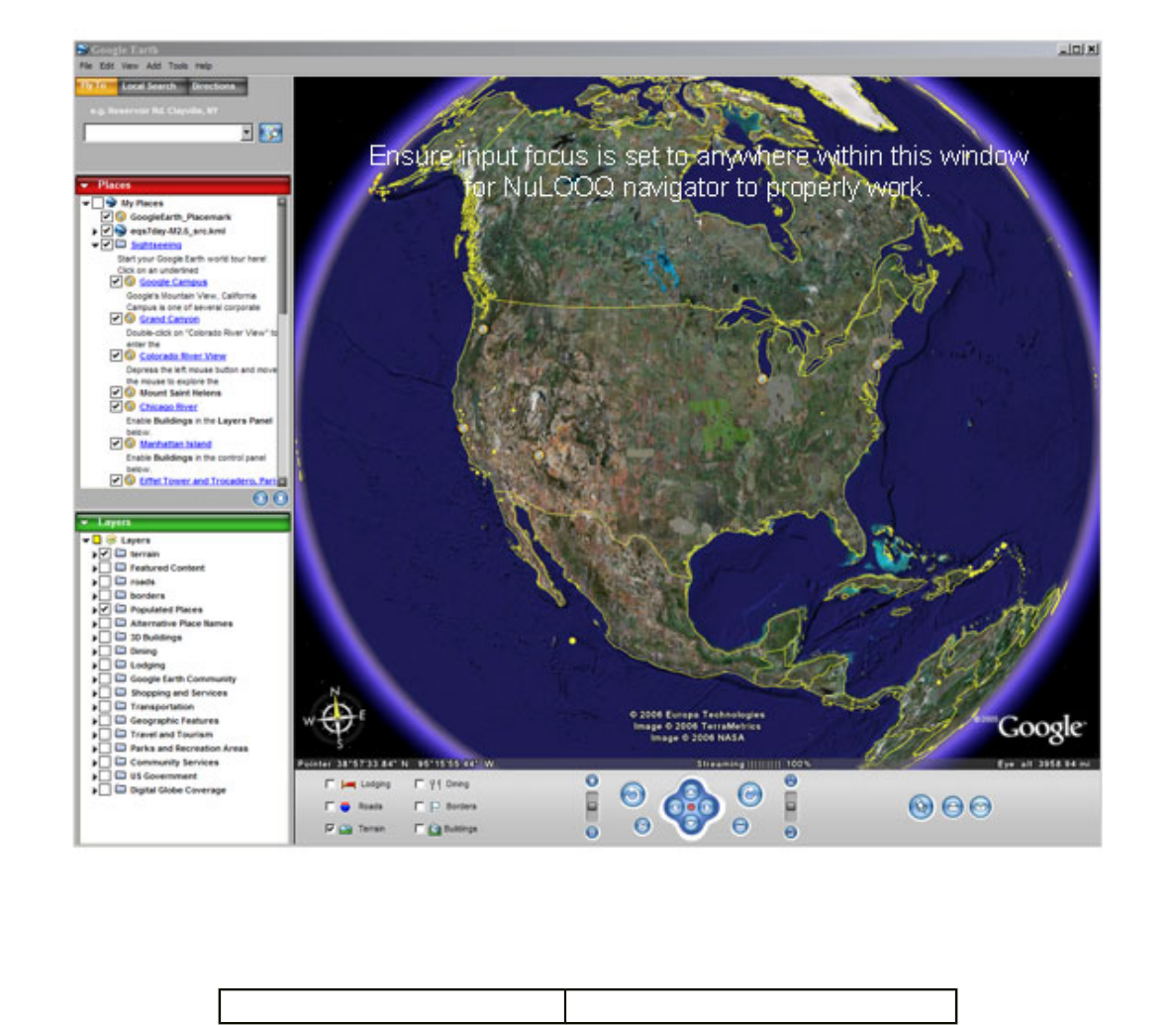Open the Chicago River link
This screenshot has width=1176, height=1025.
pyautogui.click(x=168, y=407)
